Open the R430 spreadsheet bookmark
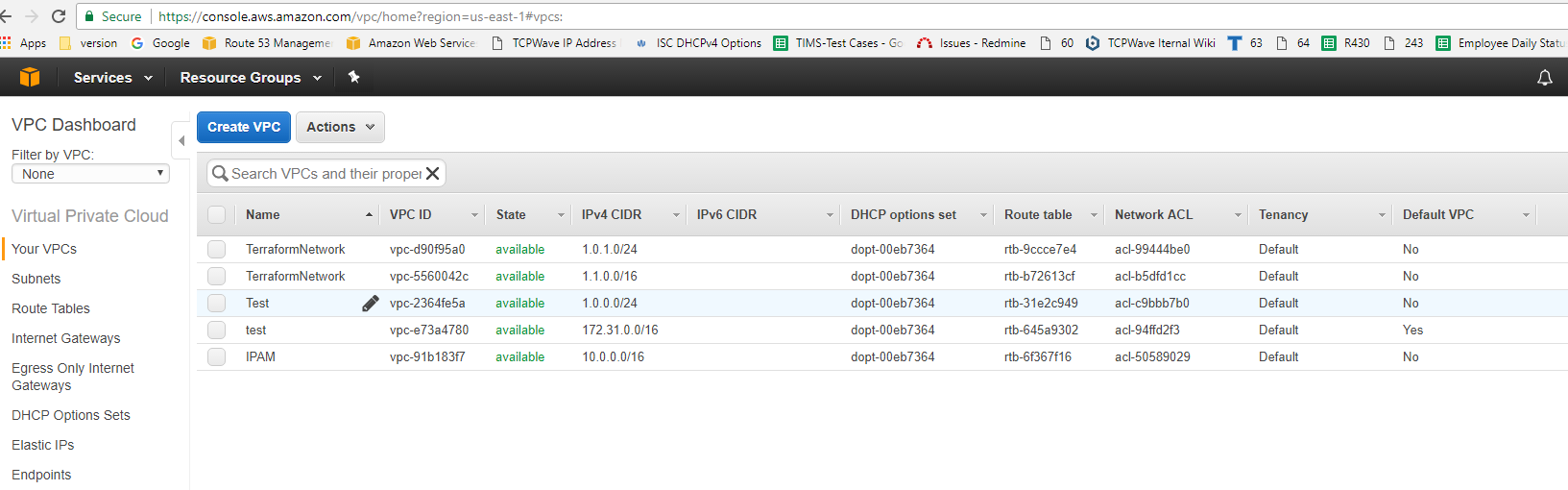 [x=1345, y=43]
